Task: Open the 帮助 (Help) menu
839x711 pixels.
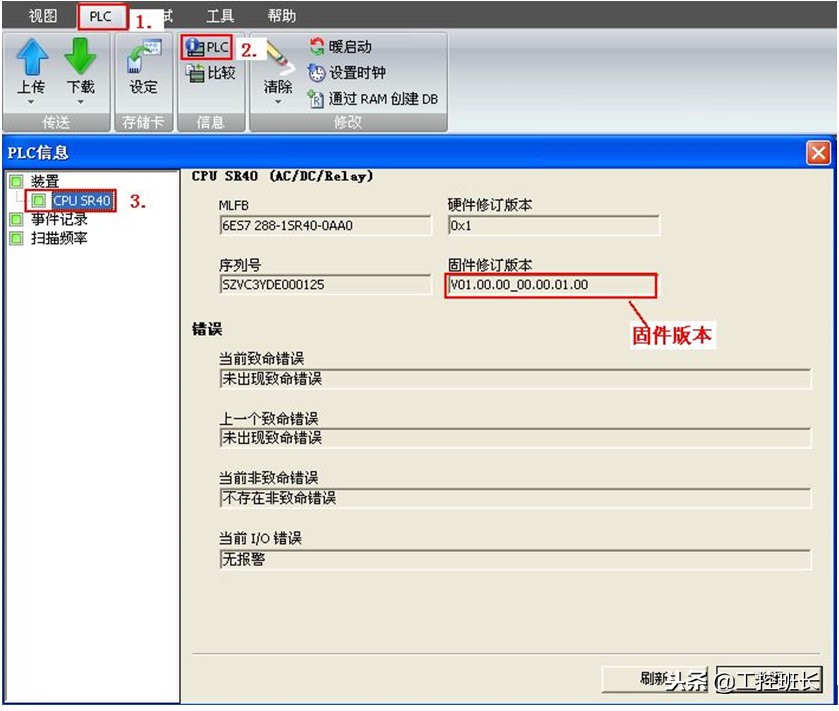Action: (x=281, y=14)
